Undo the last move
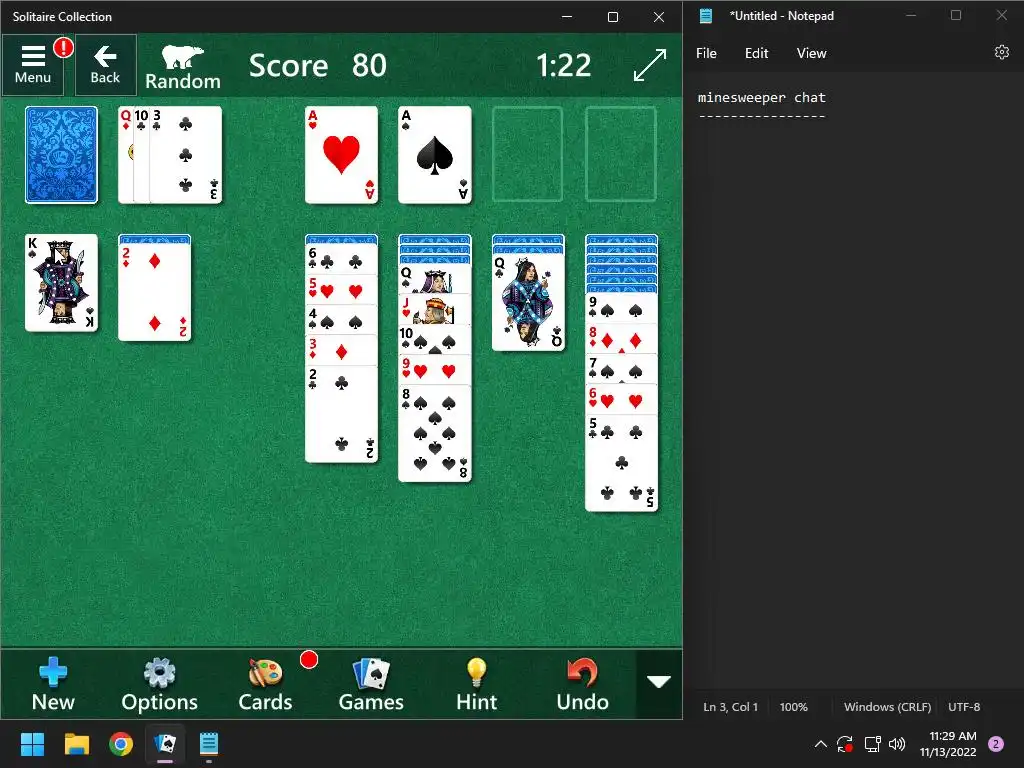 pos(583,684)
